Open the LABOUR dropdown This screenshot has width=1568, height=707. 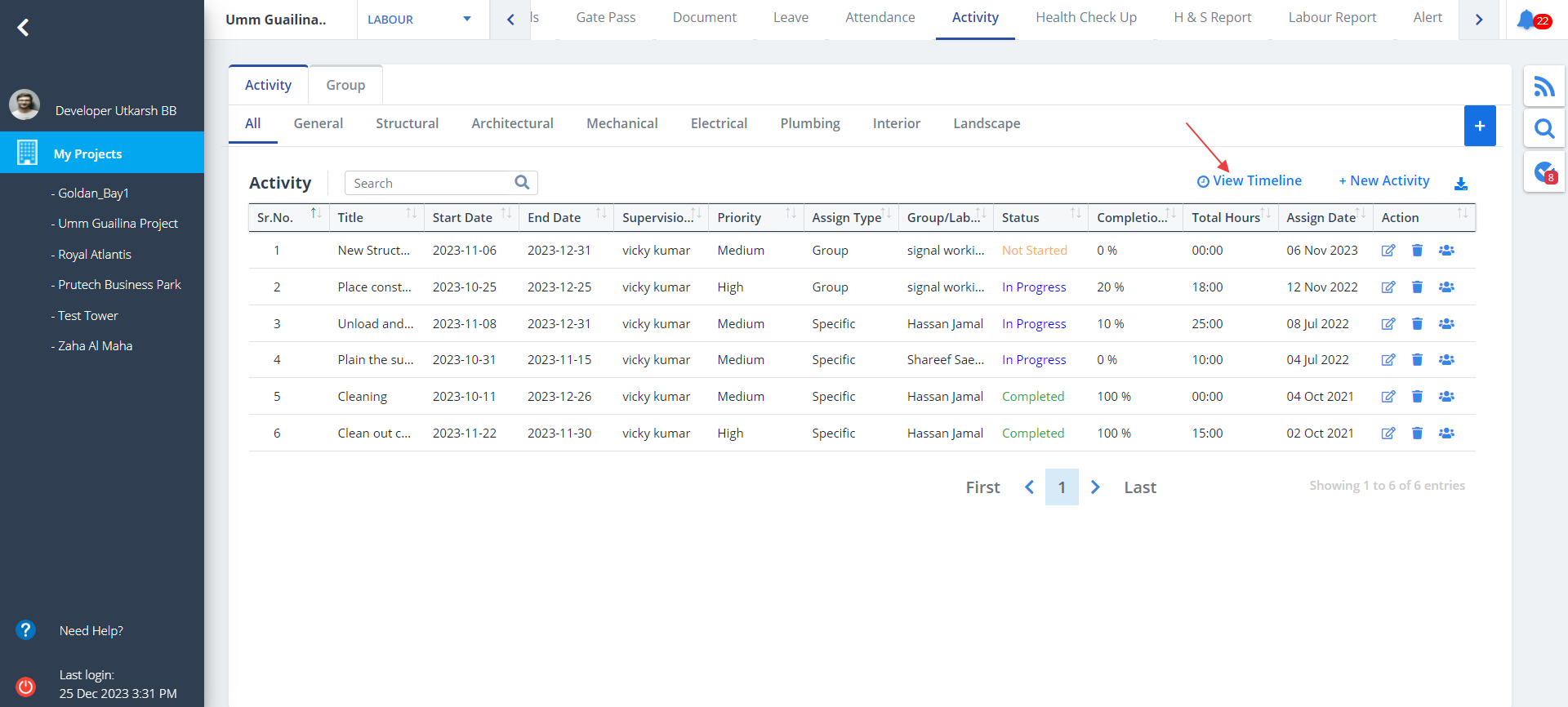tap(420, 20)
